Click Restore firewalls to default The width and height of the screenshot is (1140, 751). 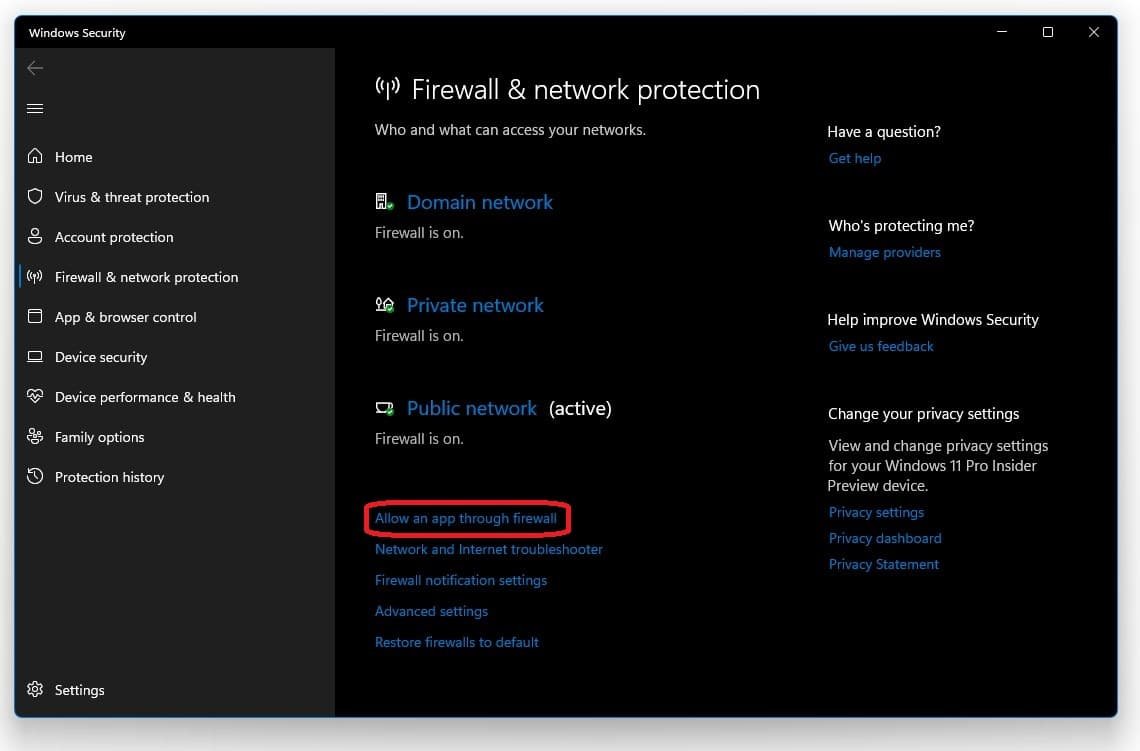457,642
